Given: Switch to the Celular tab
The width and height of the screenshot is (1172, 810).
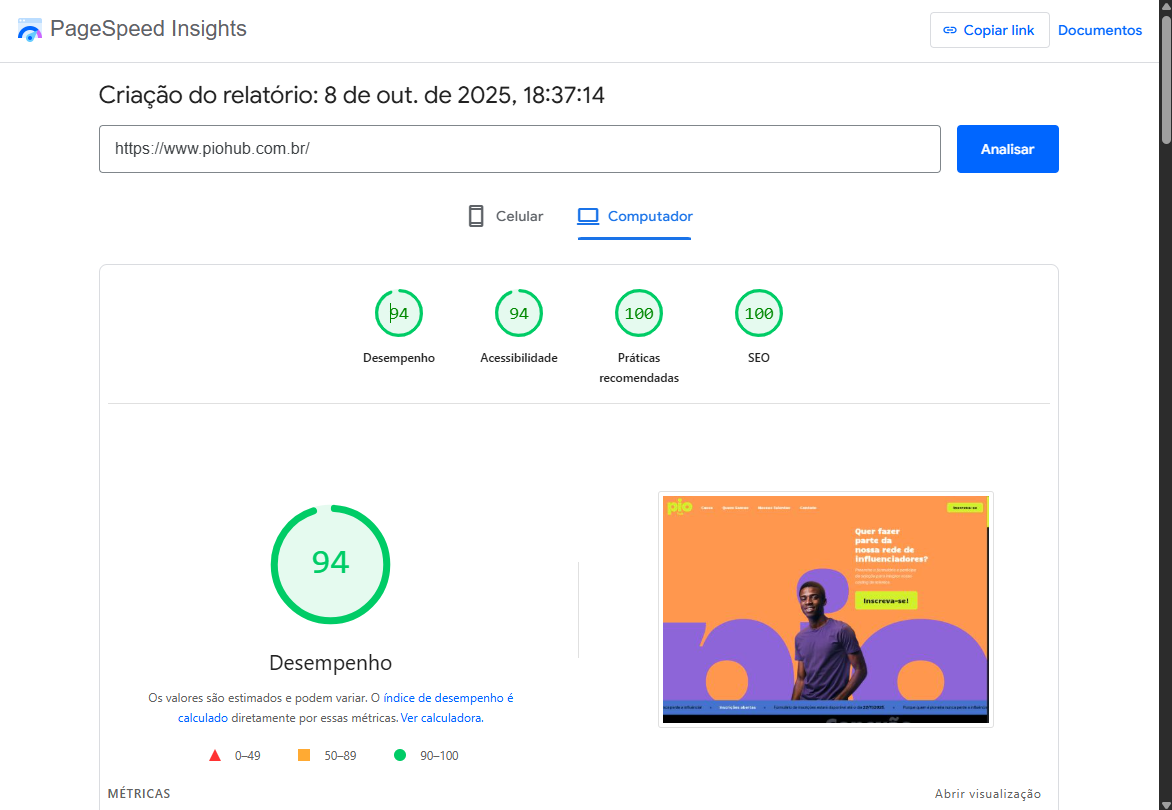Looking at the screenshot, I should tap(506, 216).
